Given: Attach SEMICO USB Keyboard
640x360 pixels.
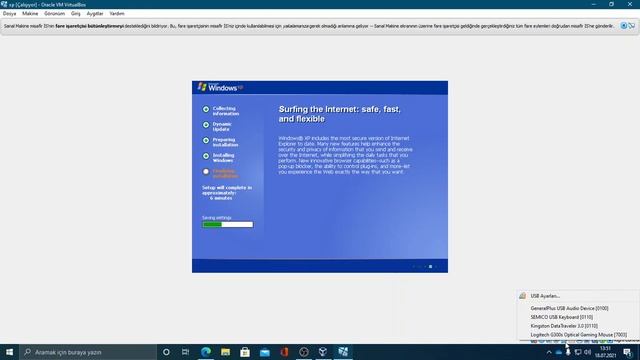Looking at the screenshot, I should pos(561,317).
